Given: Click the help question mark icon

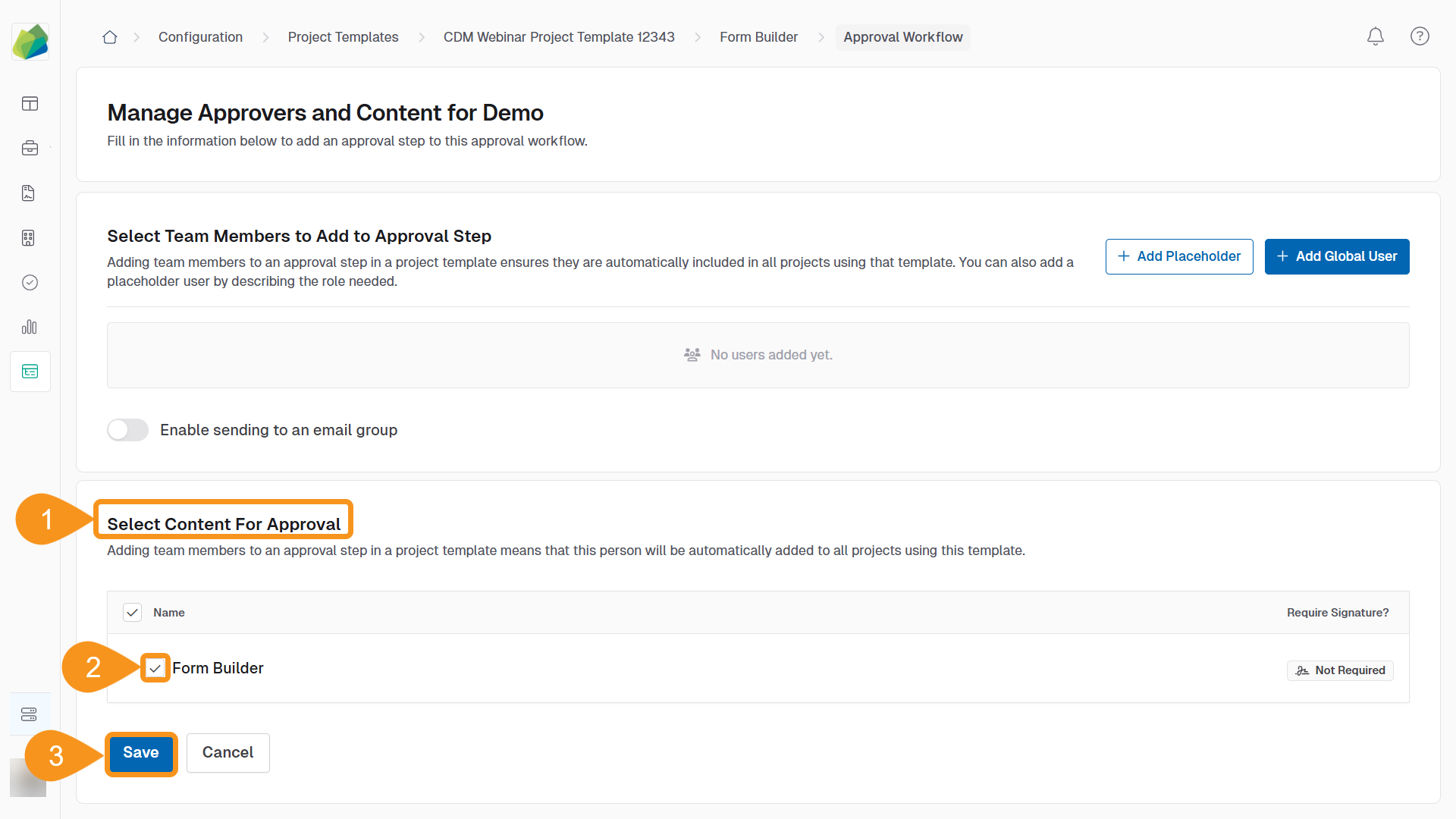Looking at the screenshot, I should [x=1420, y=36].
